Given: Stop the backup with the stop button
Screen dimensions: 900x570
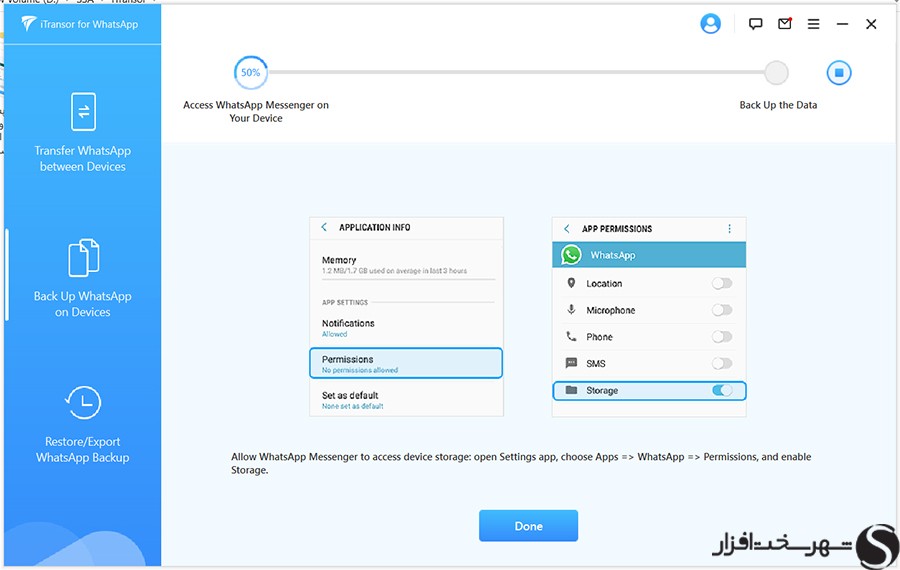Looking at the screenshot, I should (839, 73).
